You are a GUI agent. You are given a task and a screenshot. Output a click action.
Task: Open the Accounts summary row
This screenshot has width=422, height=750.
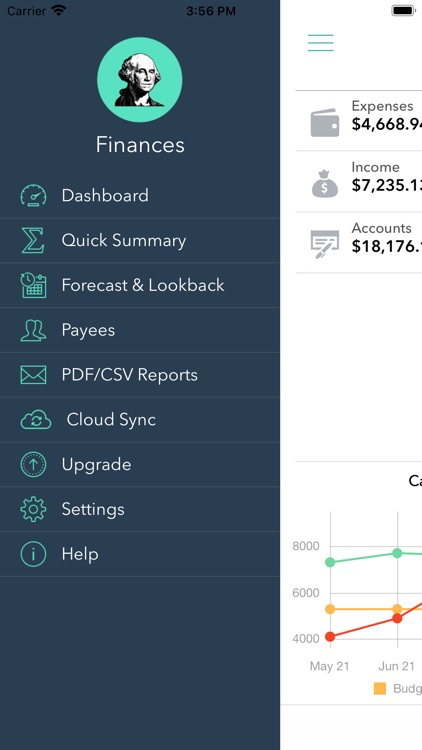pos(359,243)
